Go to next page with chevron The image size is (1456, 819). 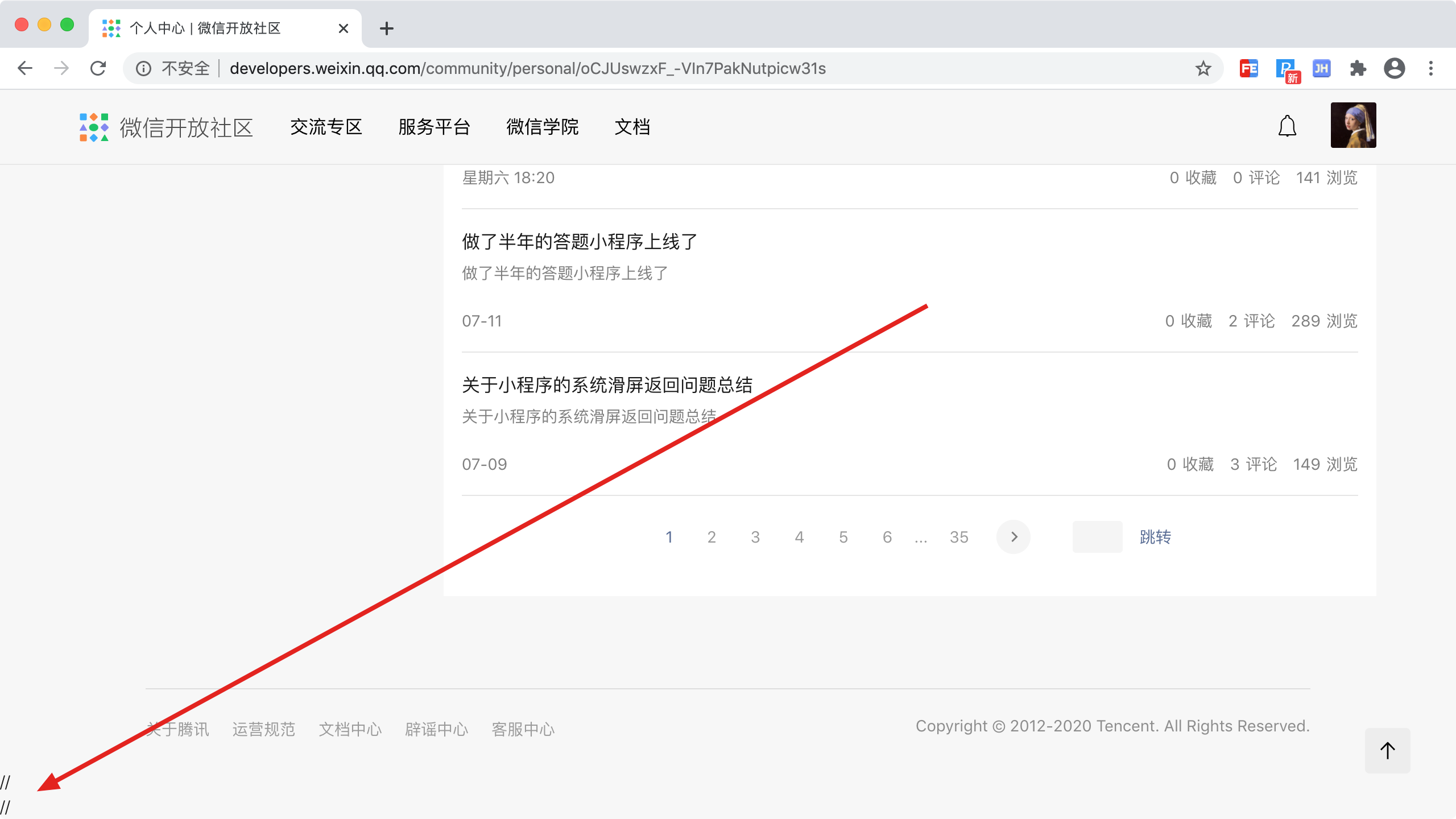pyautogui.click(x=1014, y=537)
